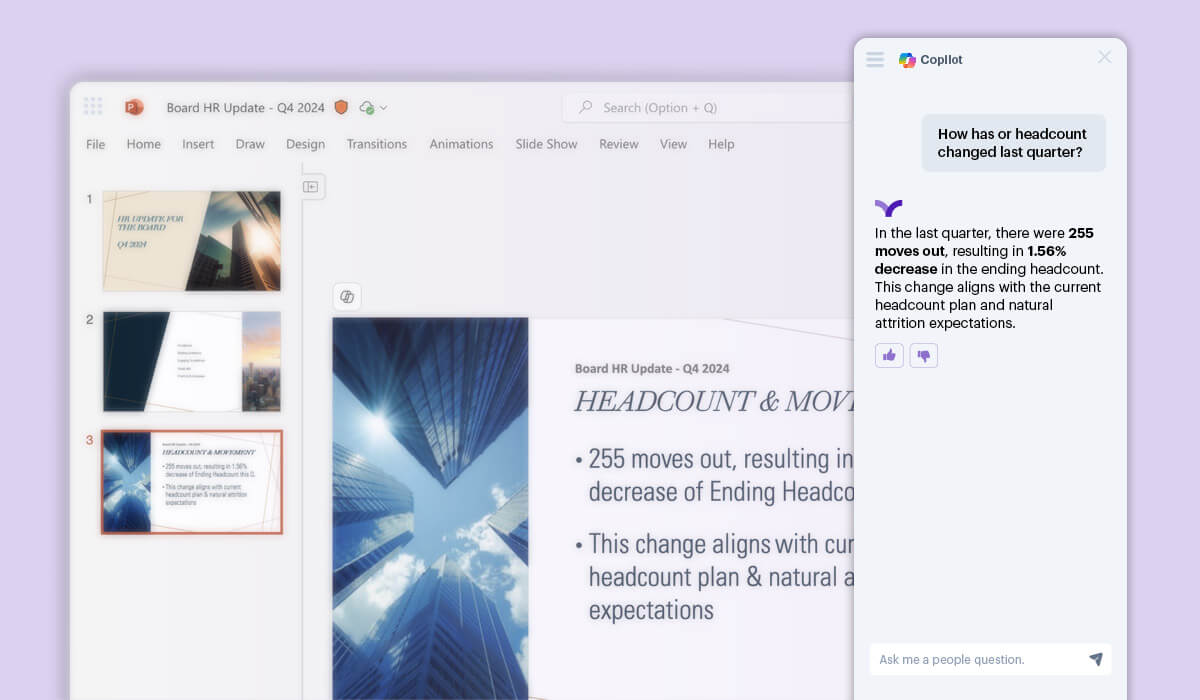This screenshot has width=1200, height=700.
Task: Open the Draw tab
Action: (250, 144)
